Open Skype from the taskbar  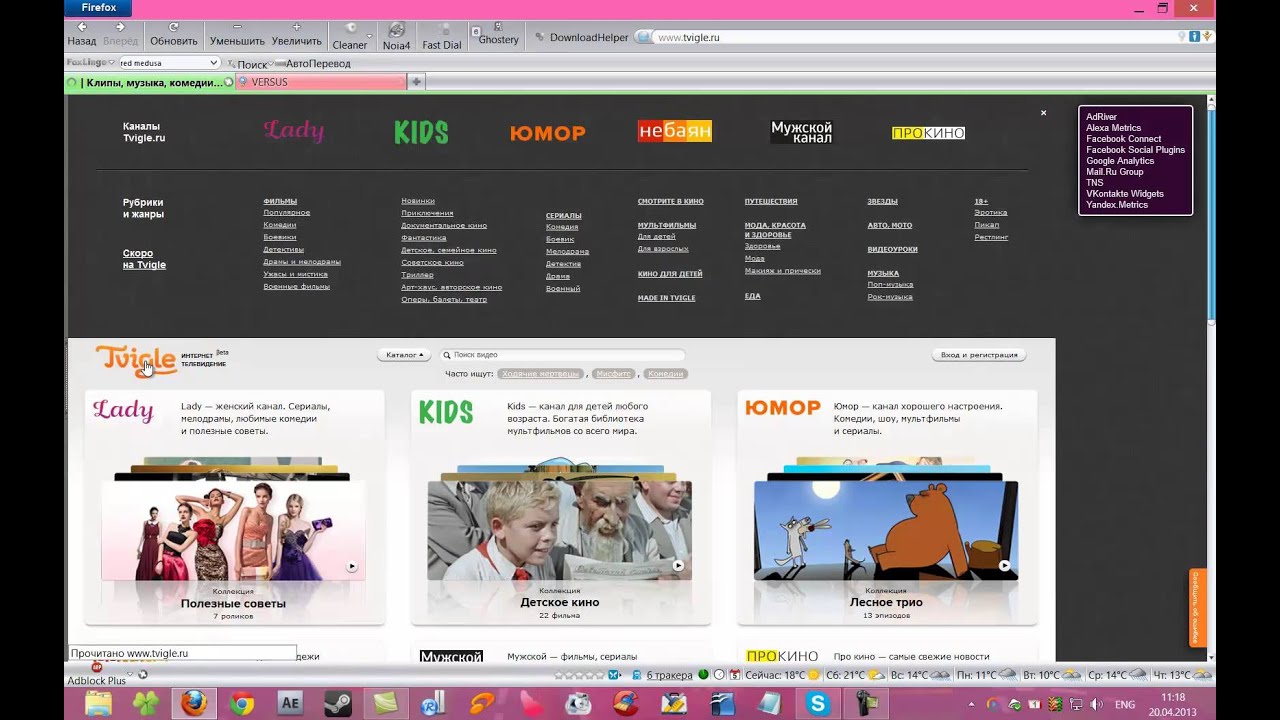pyautogui.click(x=818, y=704)
